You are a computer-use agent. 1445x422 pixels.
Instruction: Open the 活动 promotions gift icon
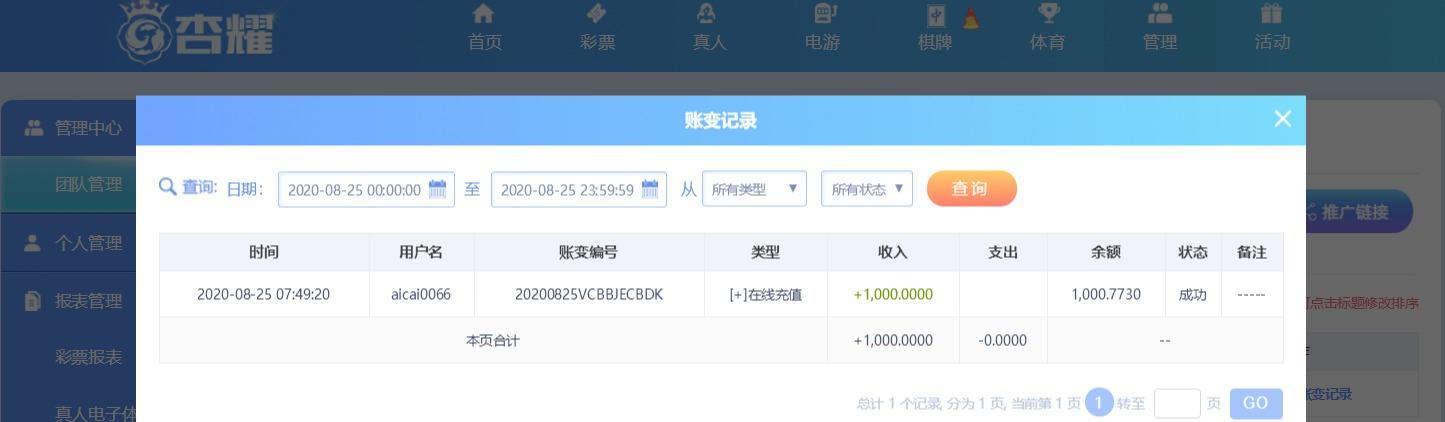(1272, 14)
